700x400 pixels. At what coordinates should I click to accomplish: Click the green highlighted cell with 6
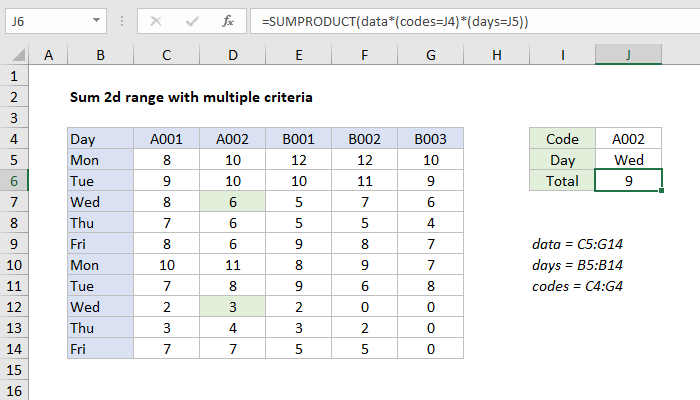[x=232, y=200]
